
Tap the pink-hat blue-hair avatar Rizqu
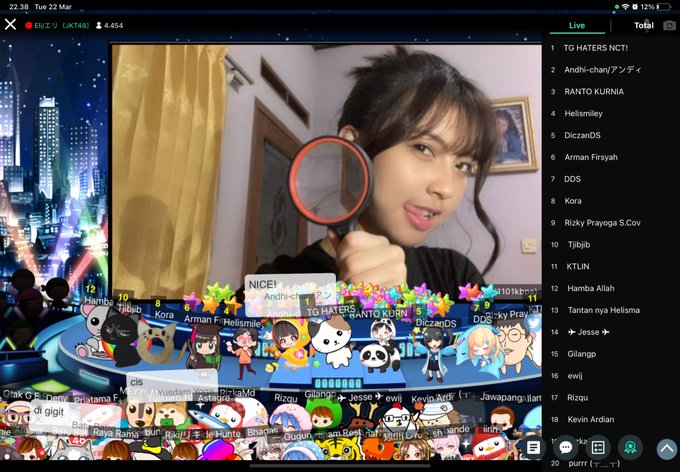click(x=289, y=419)
